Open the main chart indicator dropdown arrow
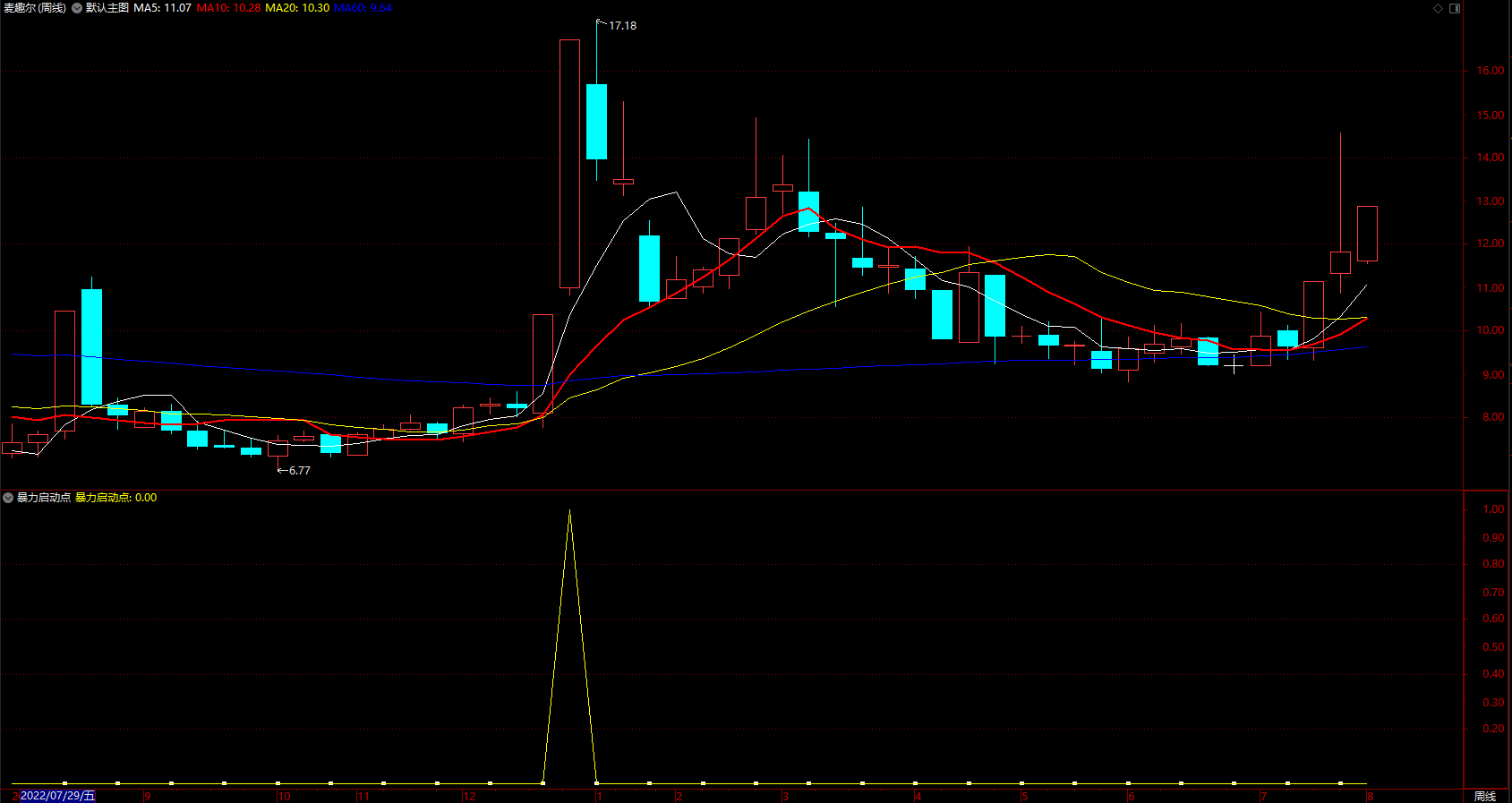 77,8
